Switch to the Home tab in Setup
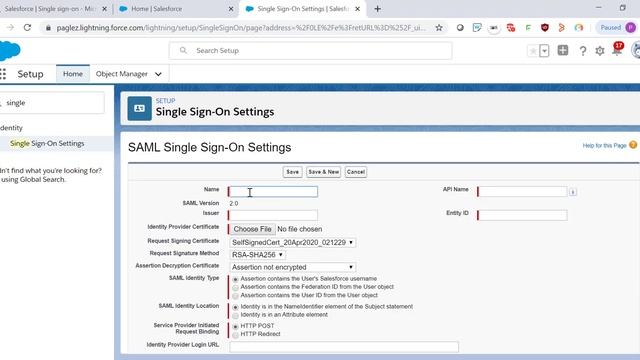This screenshot has height=360, width=640. tap(73, 74)
